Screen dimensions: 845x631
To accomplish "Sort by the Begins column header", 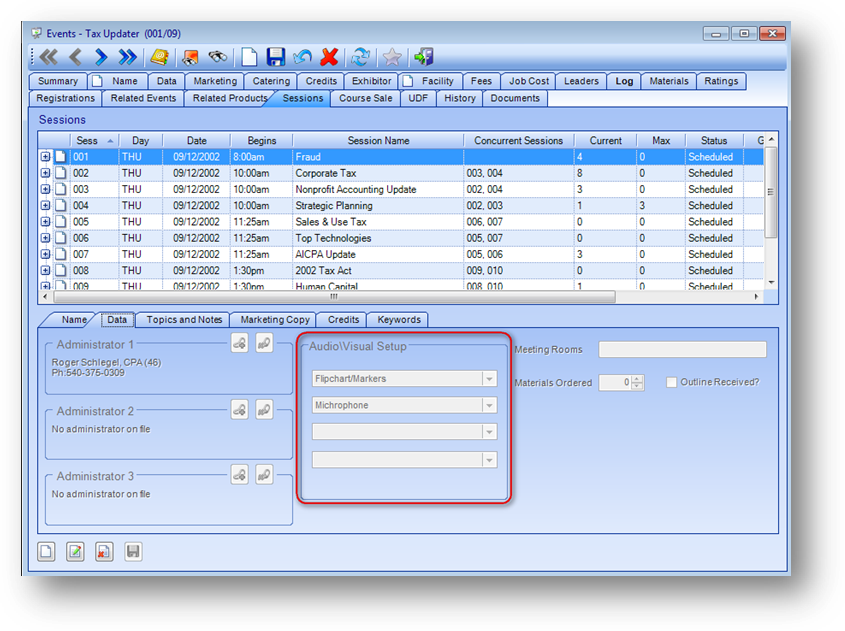I will point(261,141).
